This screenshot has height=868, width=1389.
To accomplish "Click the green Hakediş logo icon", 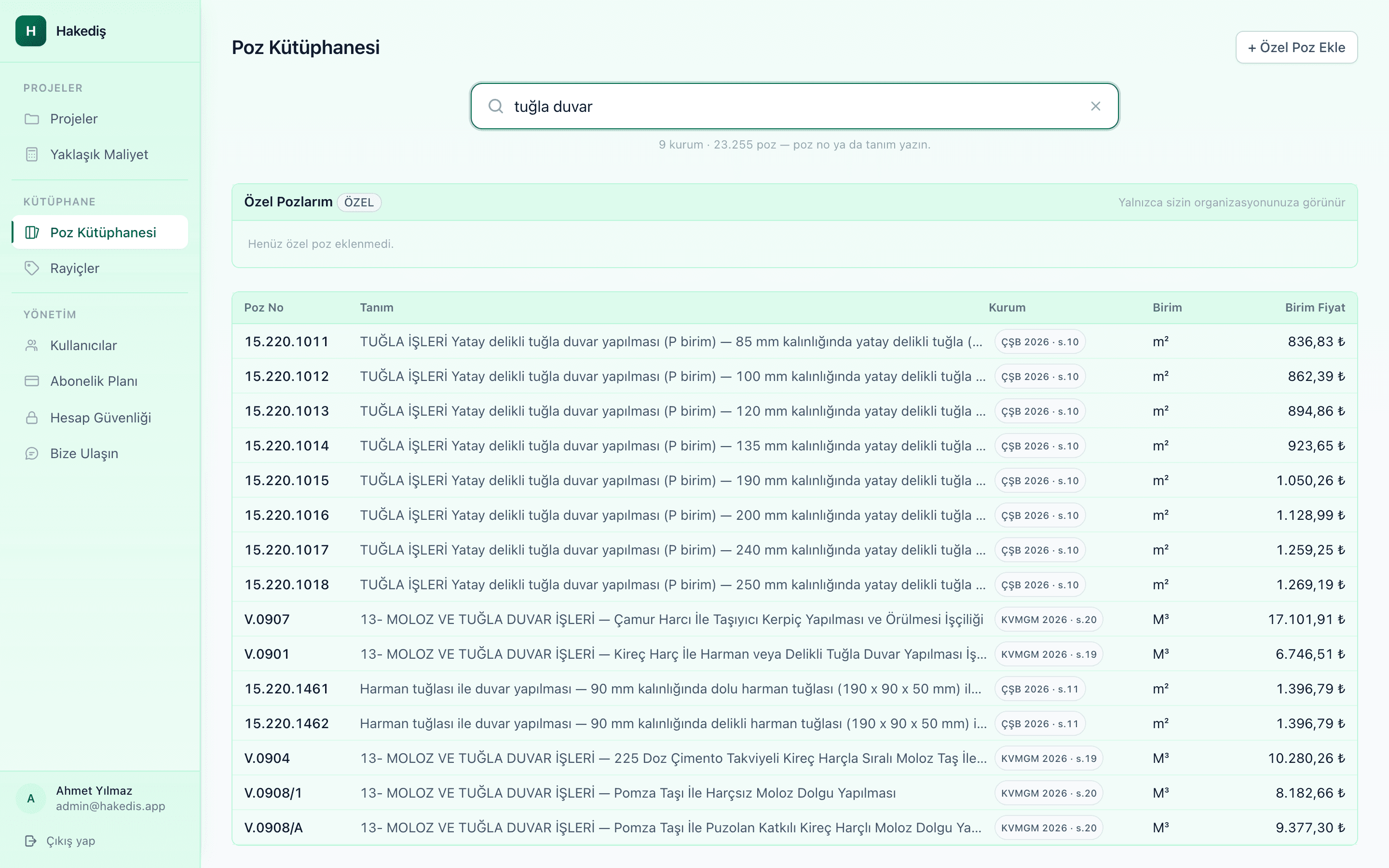I will tap(31, 31).
